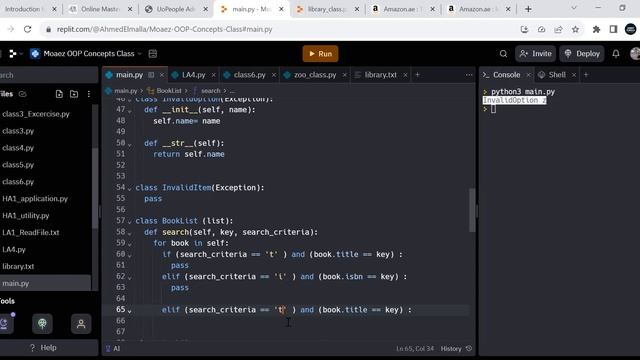Image resolution: width=640 pixels, height=360 pixels.
Task: Close the class6.py editor tab
Action: (x=274, y=75)
